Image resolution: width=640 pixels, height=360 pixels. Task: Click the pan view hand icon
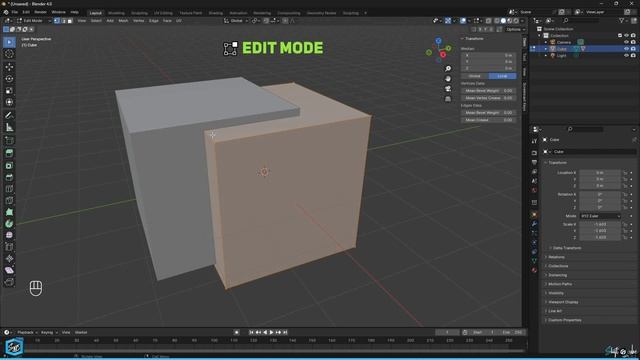[x=448, y=79]
